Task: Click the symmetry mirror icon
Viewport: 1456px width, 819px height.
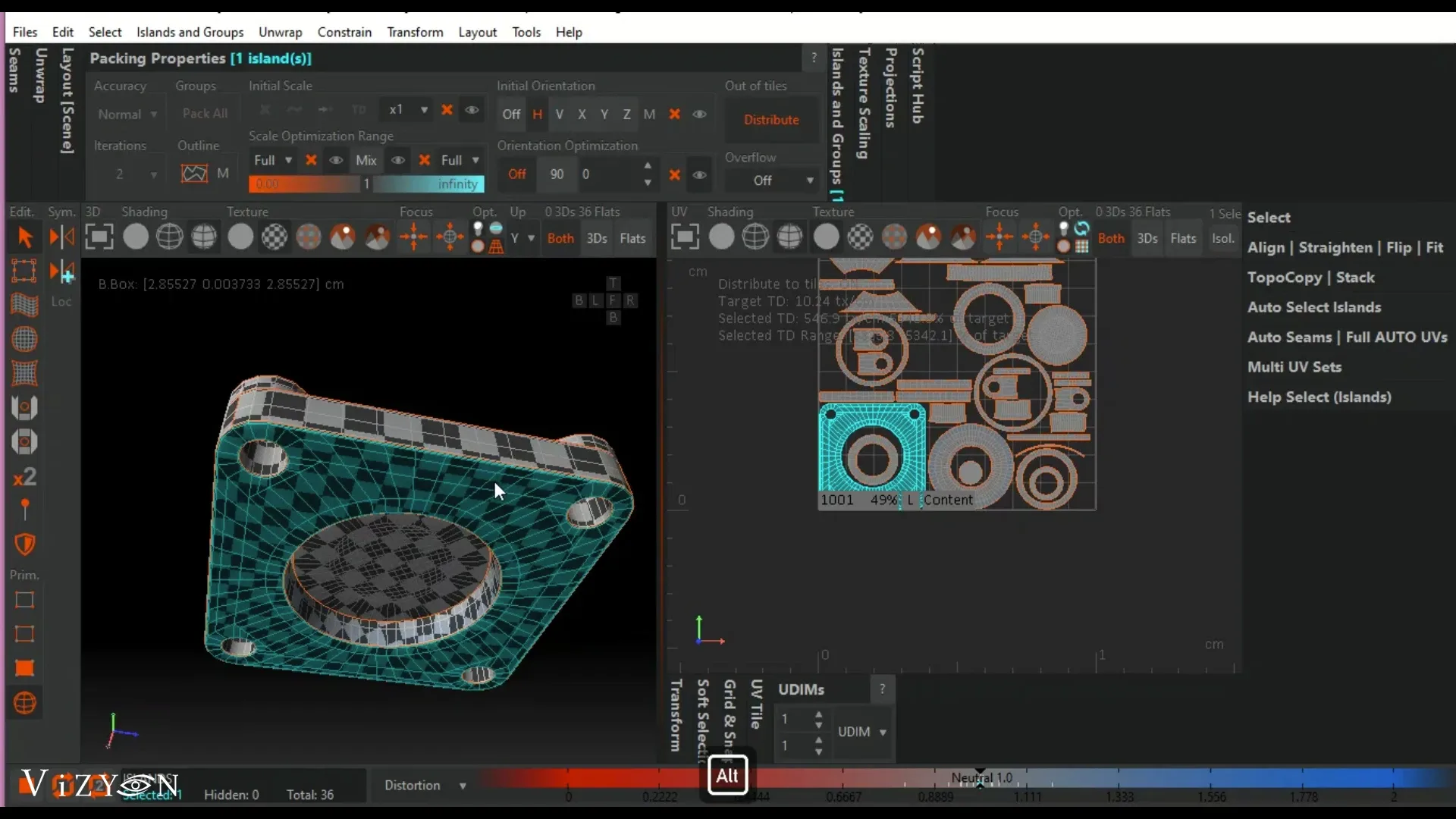Action: point(61,238)
